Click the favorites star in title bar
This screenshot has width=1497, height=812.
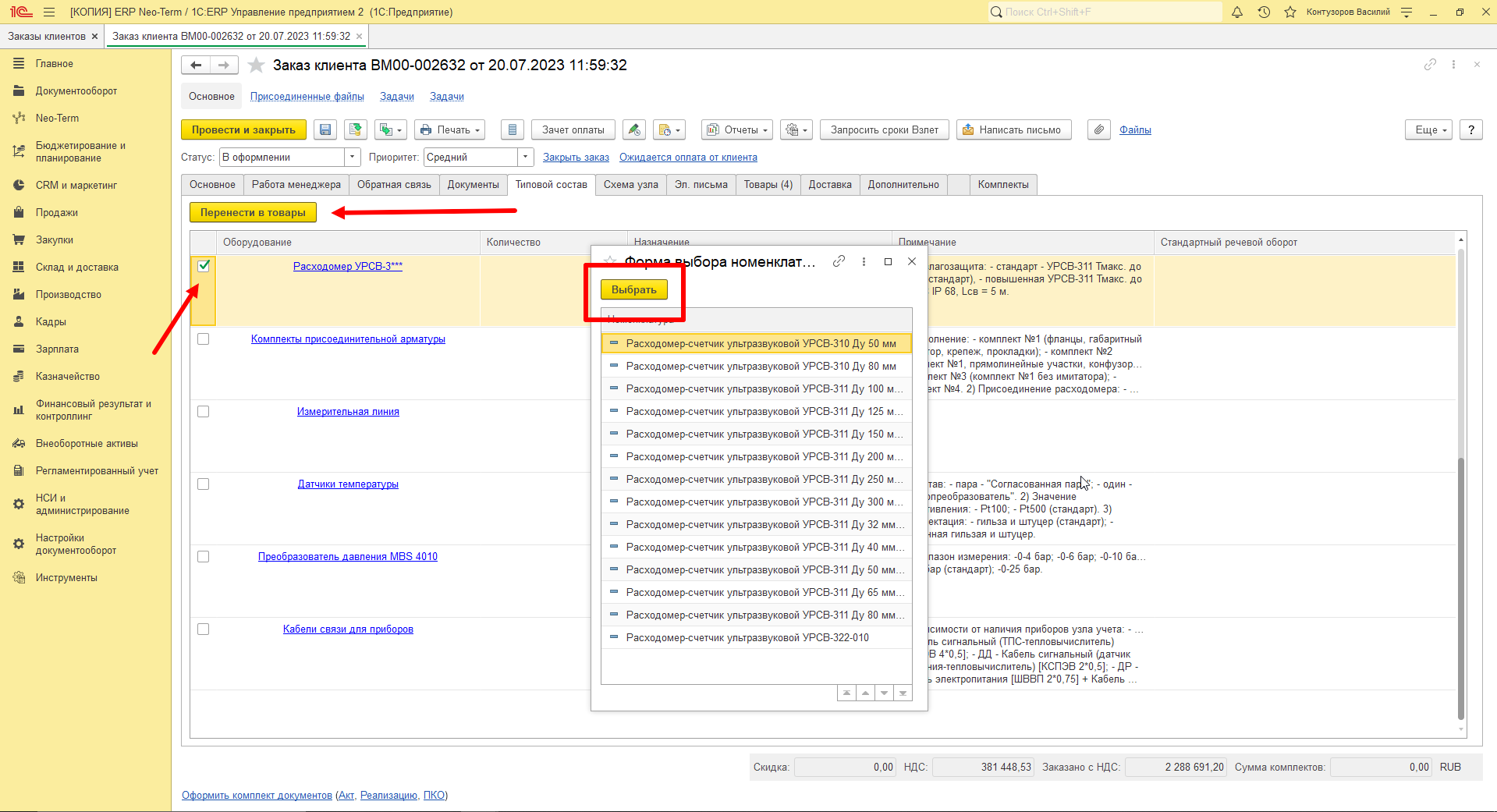(1290, 12)
